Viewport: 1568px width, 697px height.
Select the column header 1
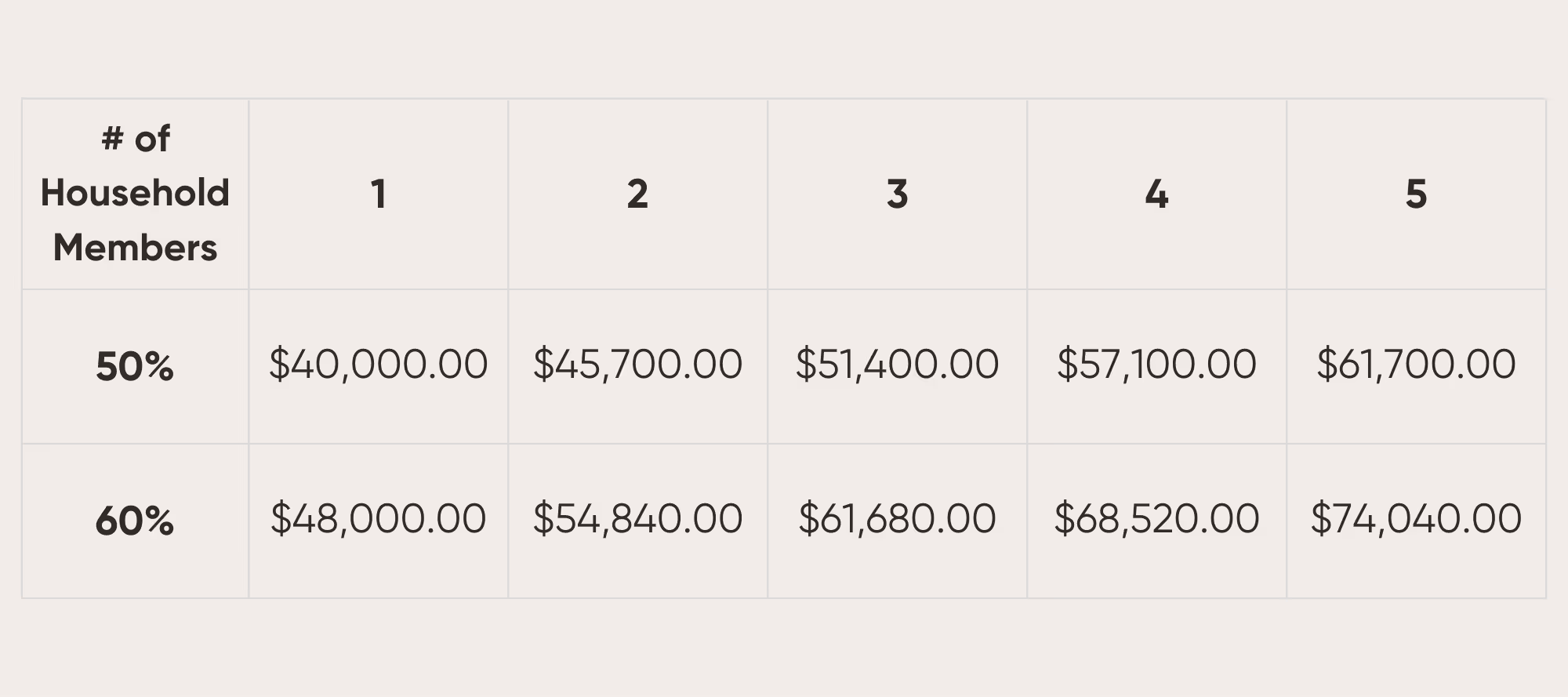click(x=379, y=194)
